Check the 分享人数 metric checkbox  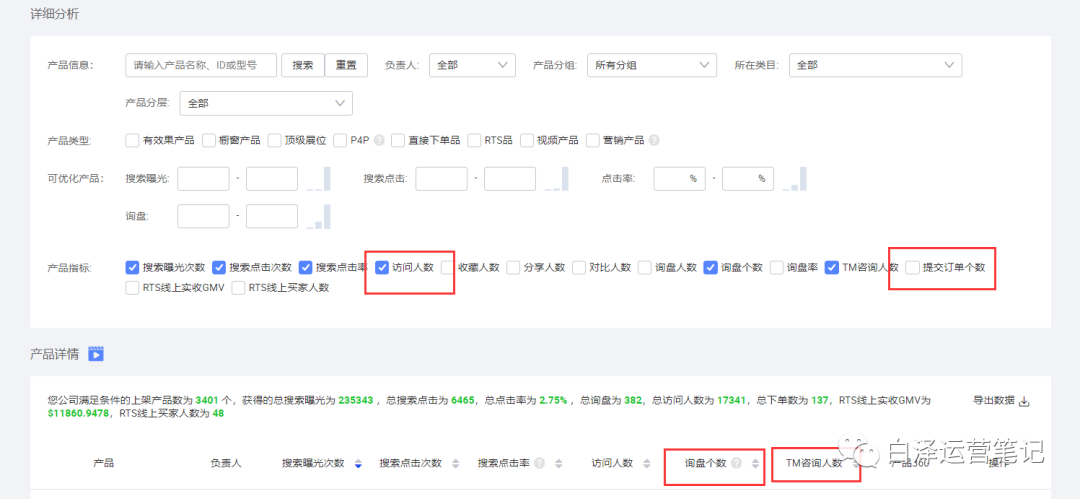click(x=513, y=267)
